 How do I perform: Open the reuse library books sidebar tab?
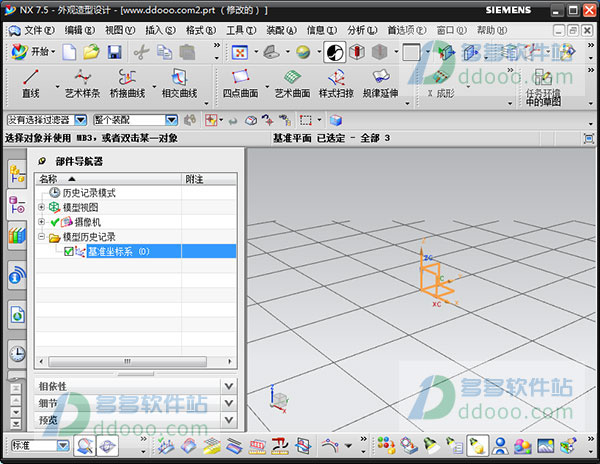pos(17,235)
